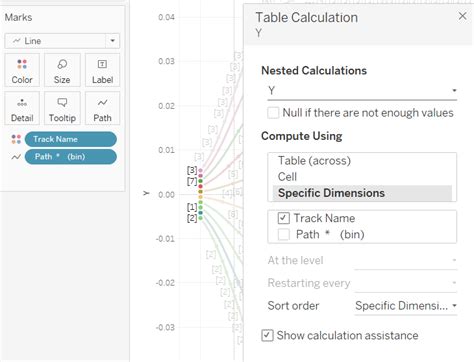This screenshot has height=362, width=474.
Task: Click the 0.02 axis tick label
Action: [x=166, y=106]
